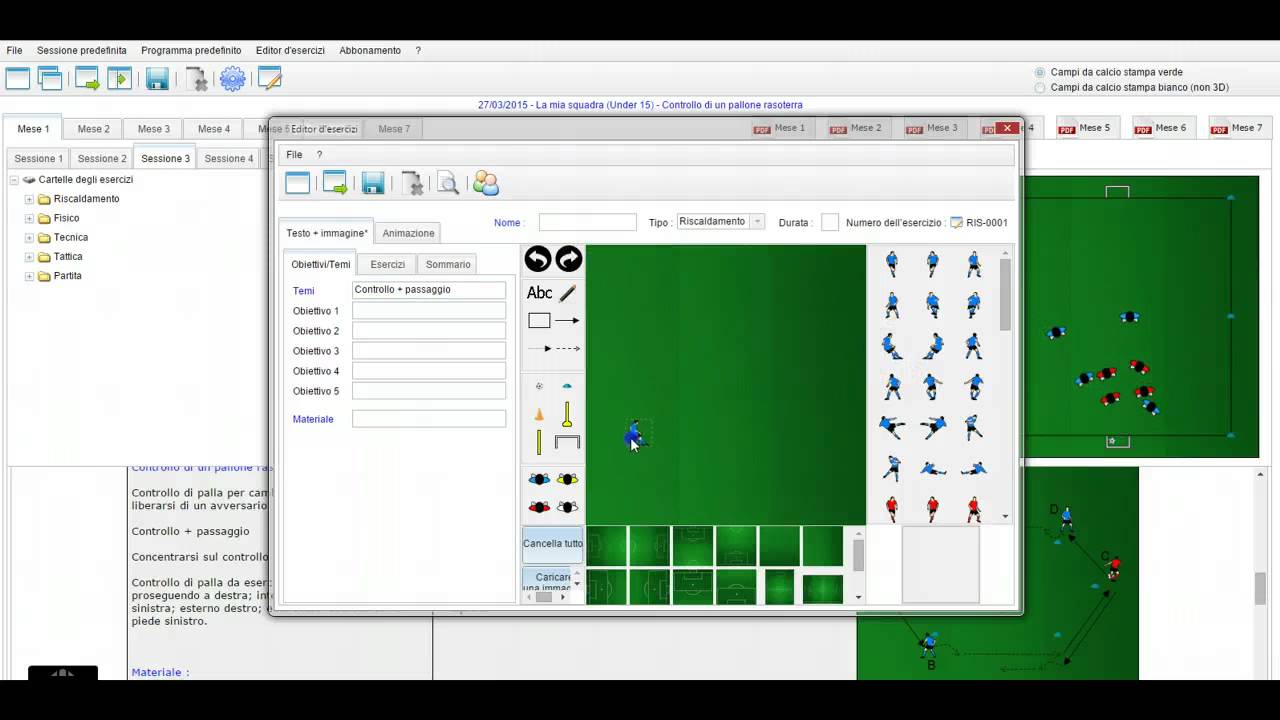
Task: Click the Obiettivo 1 input field
Action: [429, 311]
